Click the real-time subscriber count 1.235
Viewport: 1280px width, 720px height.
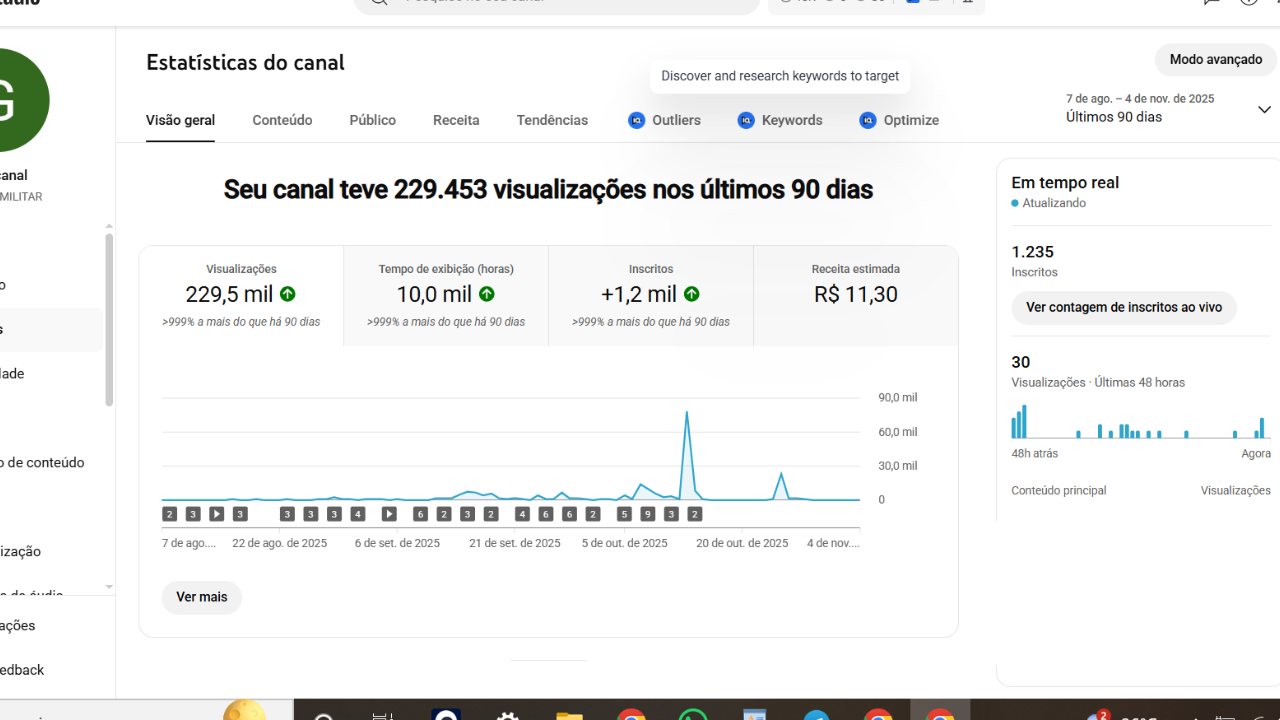pos(1033,252)
